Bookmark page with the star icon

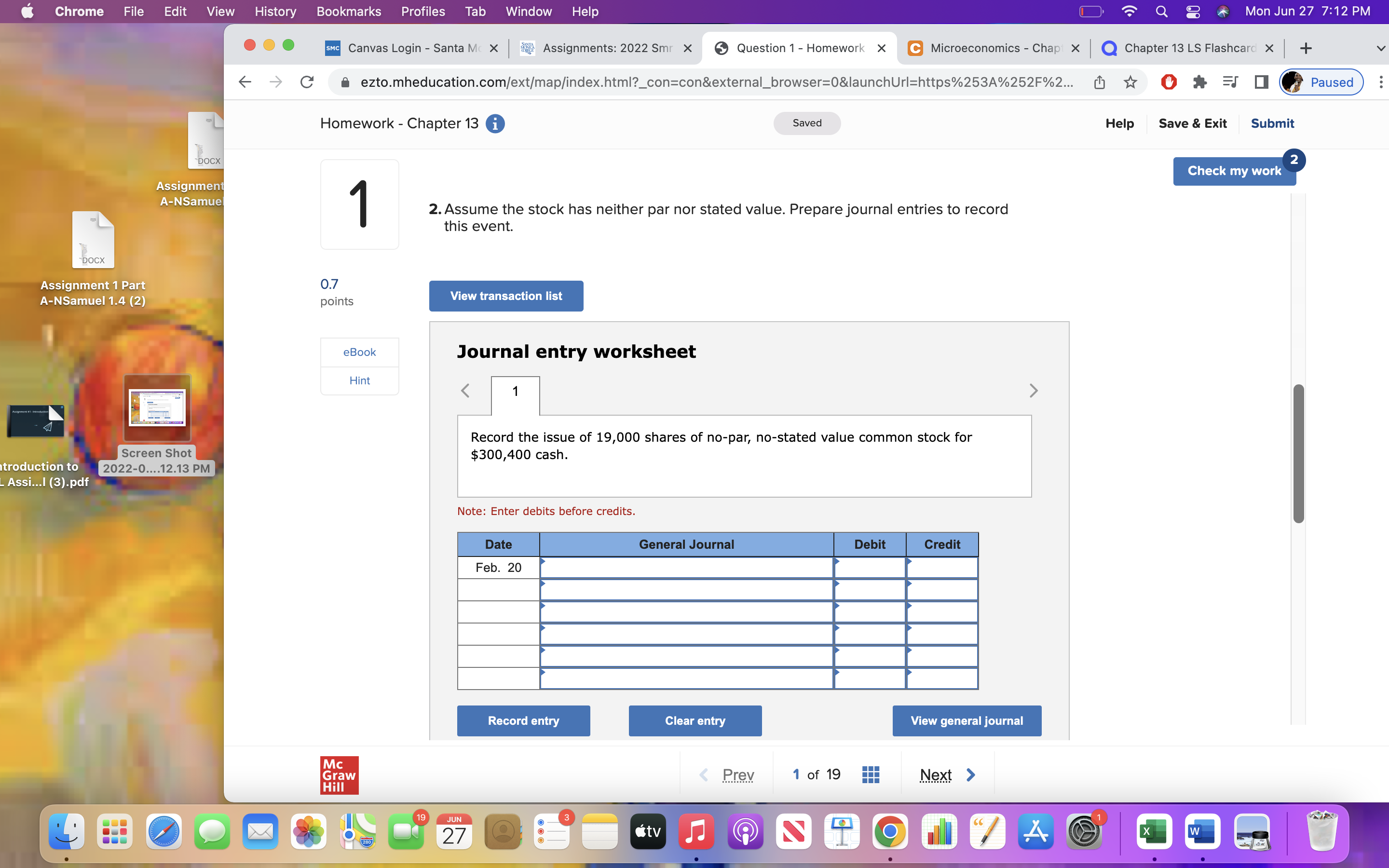[1130, 82]
